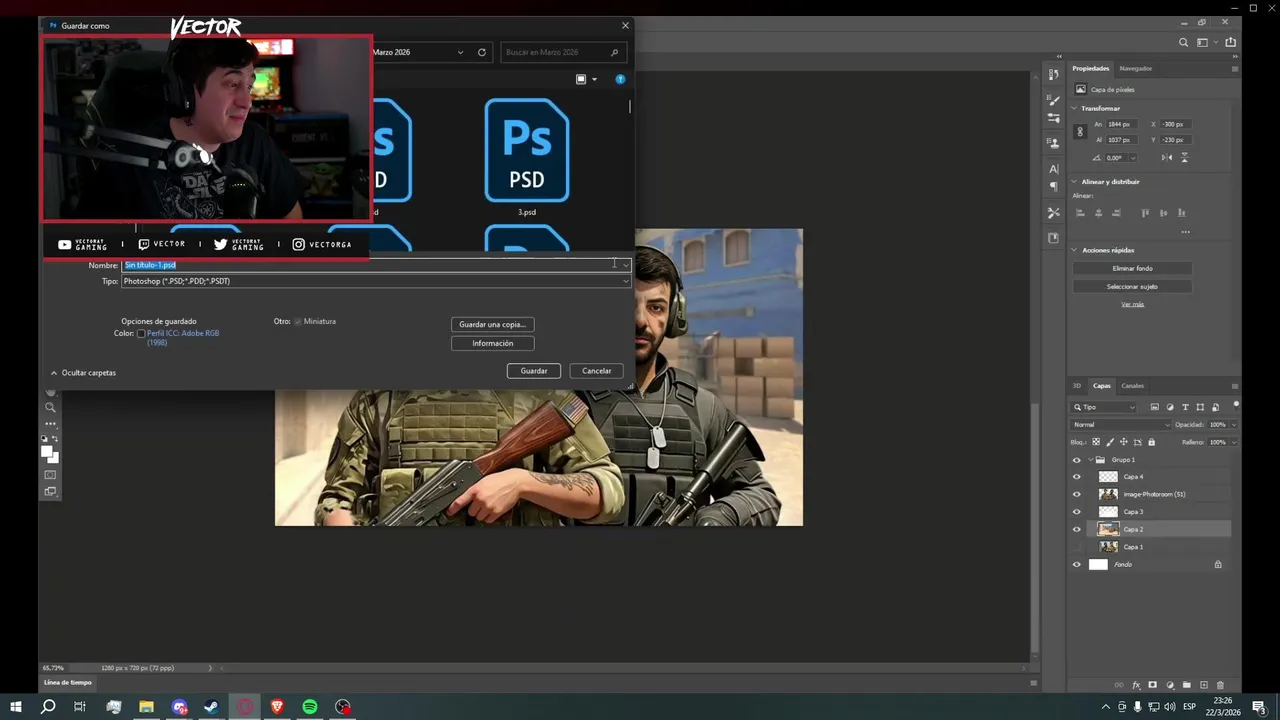Open the view options dropdown in save dialog

(x=594, y=79)
